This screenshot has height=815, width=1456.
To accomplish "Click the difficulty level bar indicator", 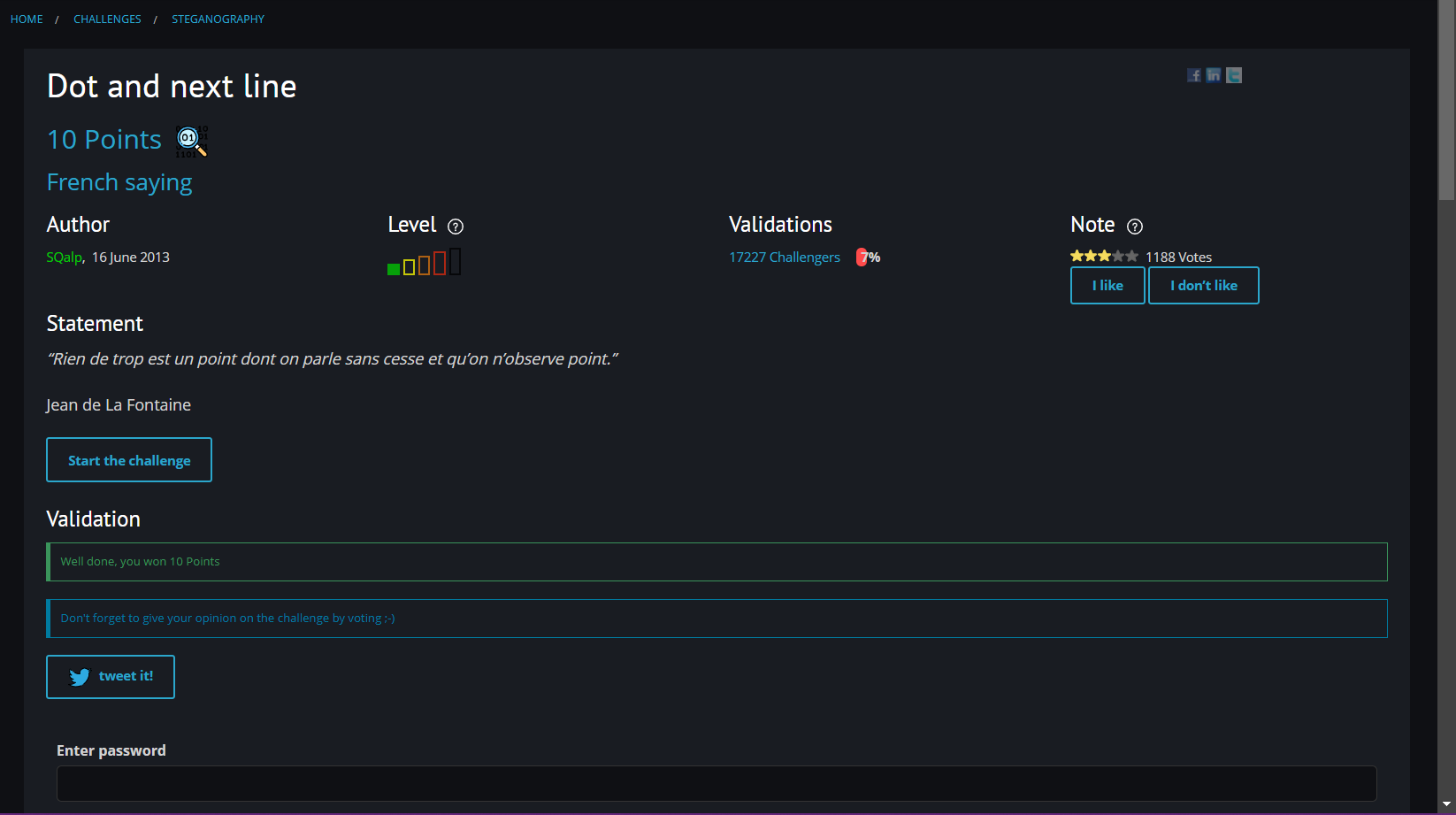I will [425, 262].
